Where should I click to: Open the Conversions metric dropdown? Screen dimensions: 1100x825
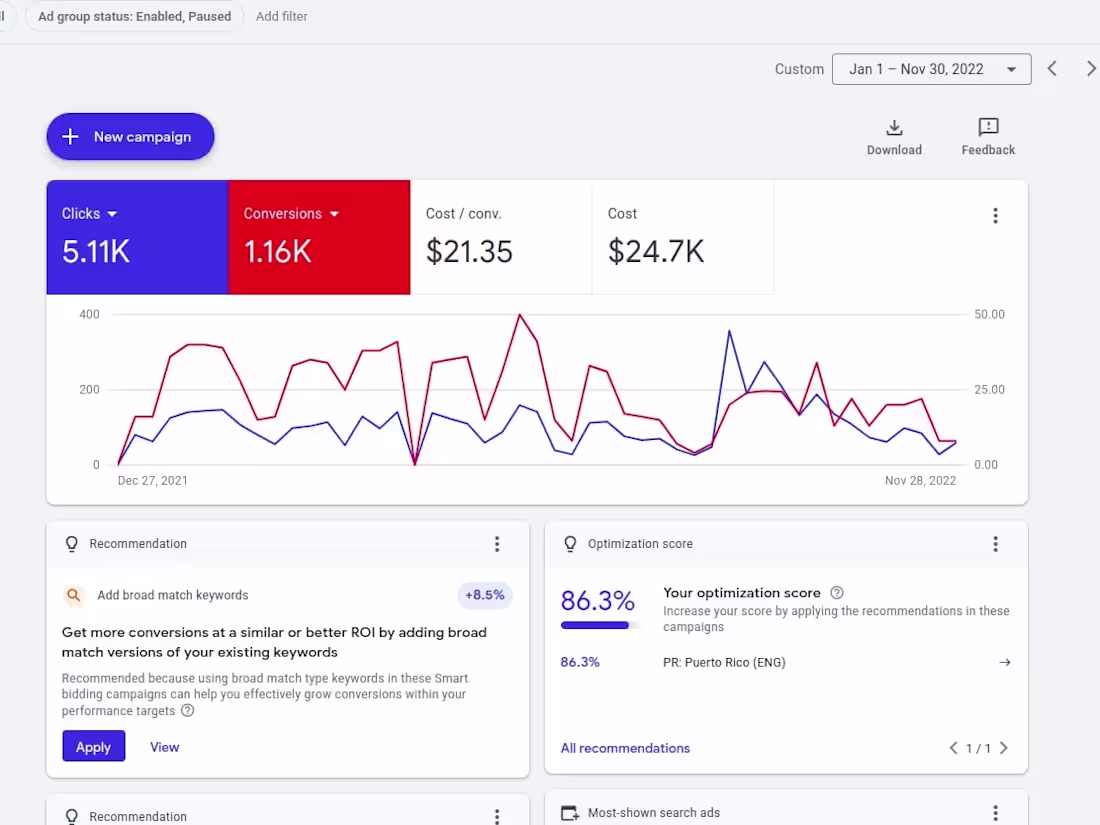[x=334, y=213]
